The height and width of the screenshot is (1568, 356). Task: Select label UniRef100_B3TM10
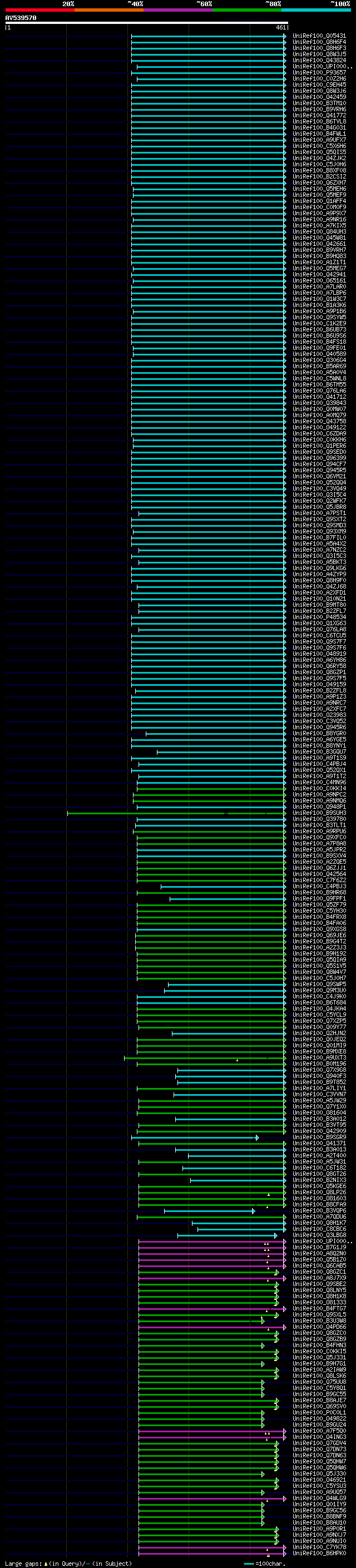point(319,103)
